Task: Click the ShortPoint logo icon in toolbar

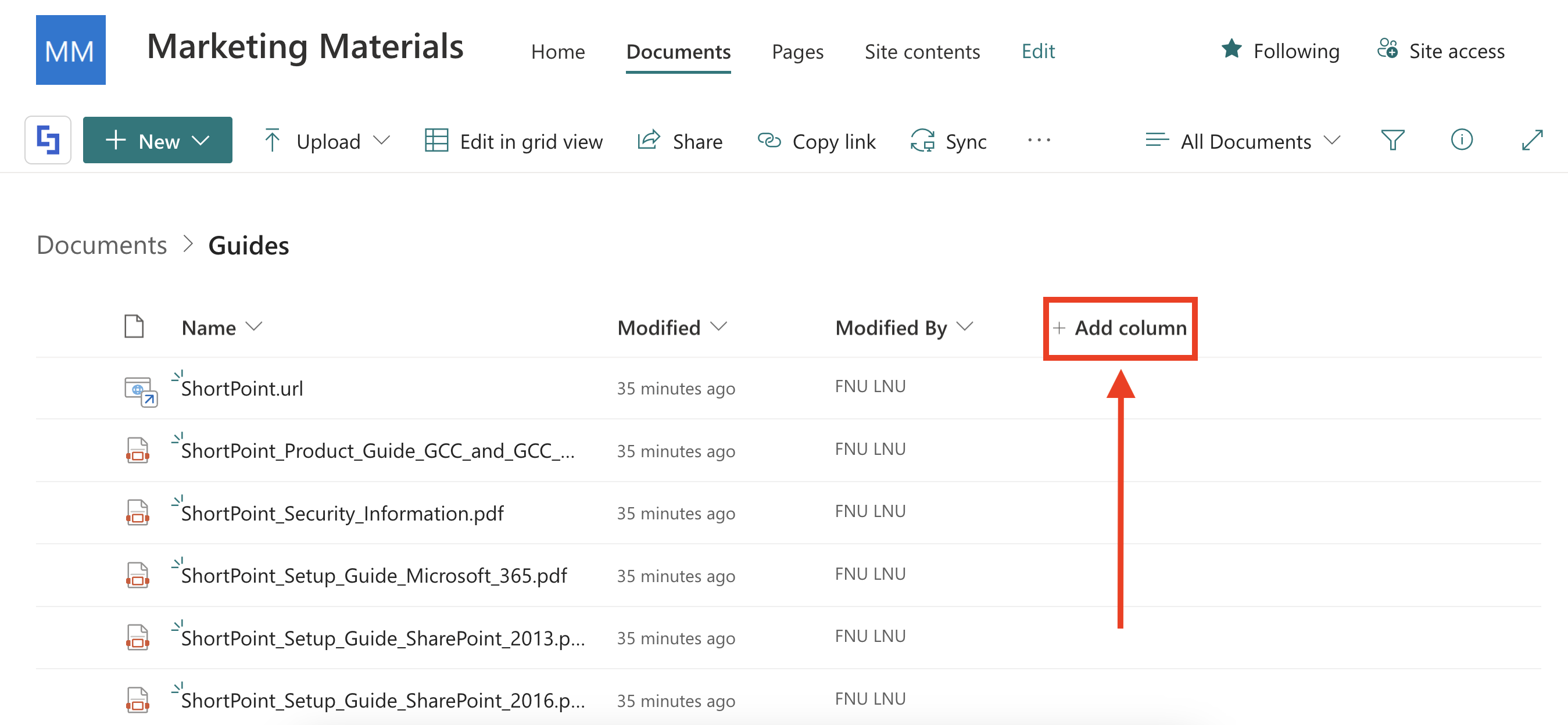Action: point(48,141)
